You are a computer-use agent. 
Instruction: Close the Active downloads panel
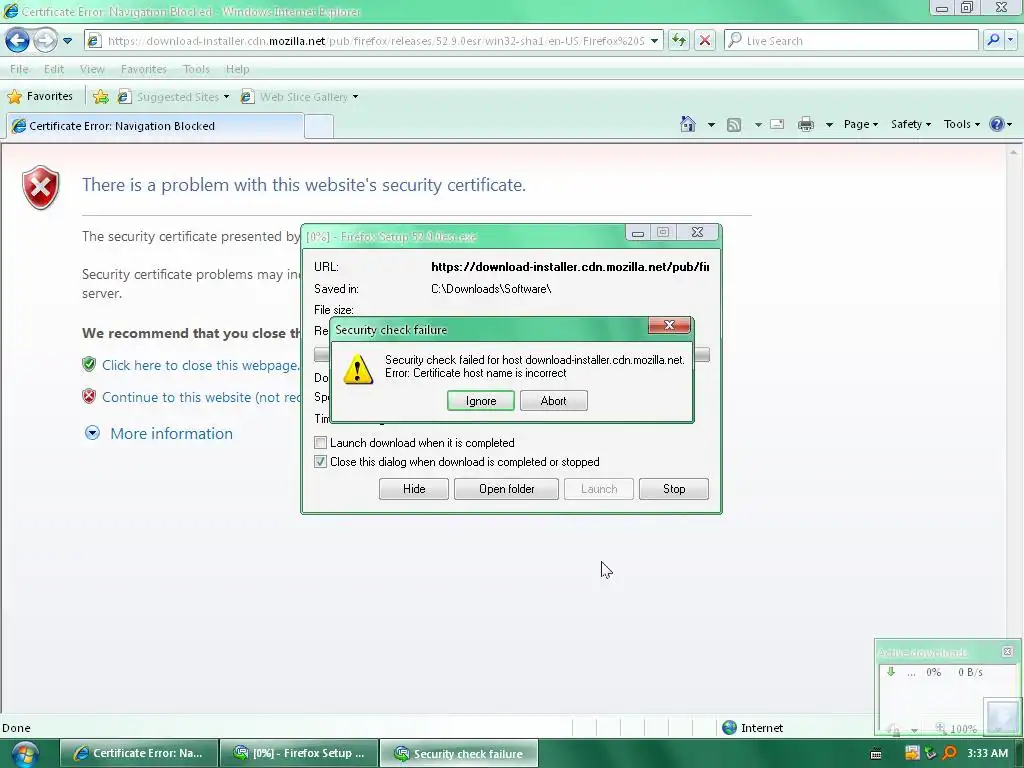1007,652
